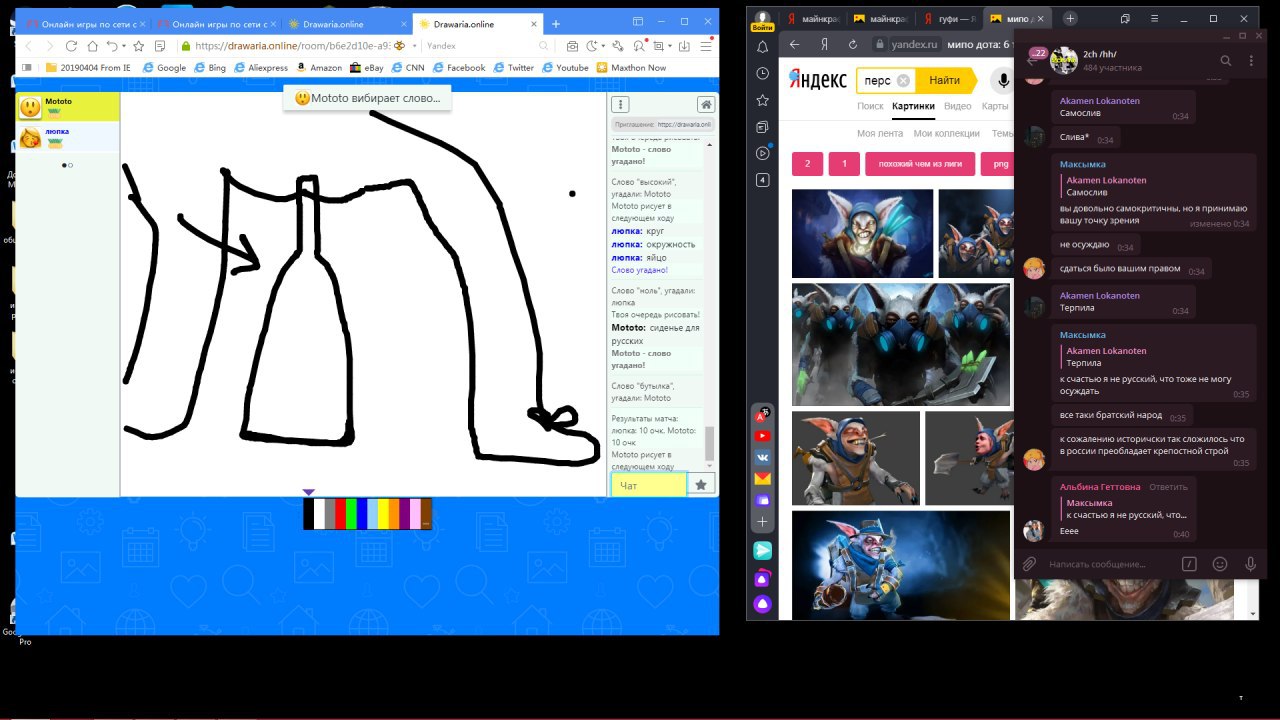Select the black color swatch
The width and height of the screenshot is (1280, 720).
tap(308, 513)
